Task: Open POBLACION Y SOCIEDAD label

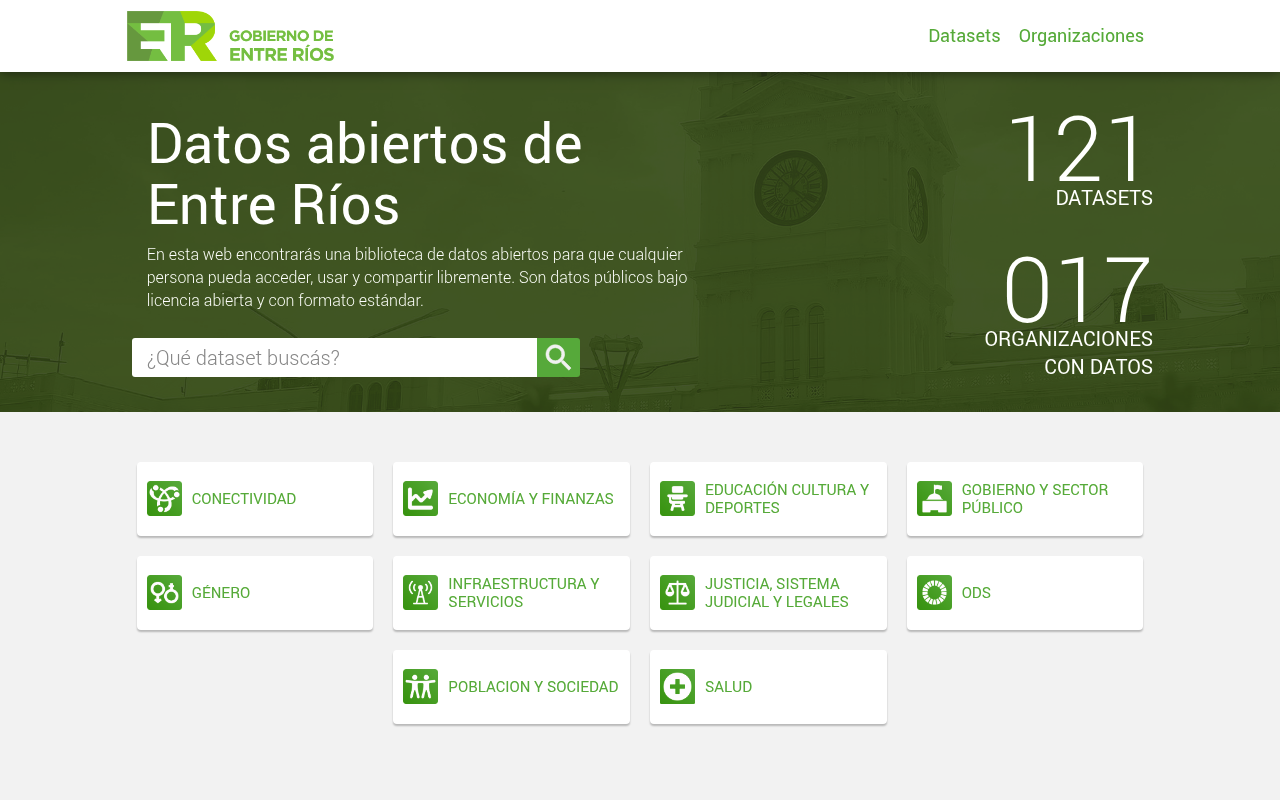Action: point(533,687)
